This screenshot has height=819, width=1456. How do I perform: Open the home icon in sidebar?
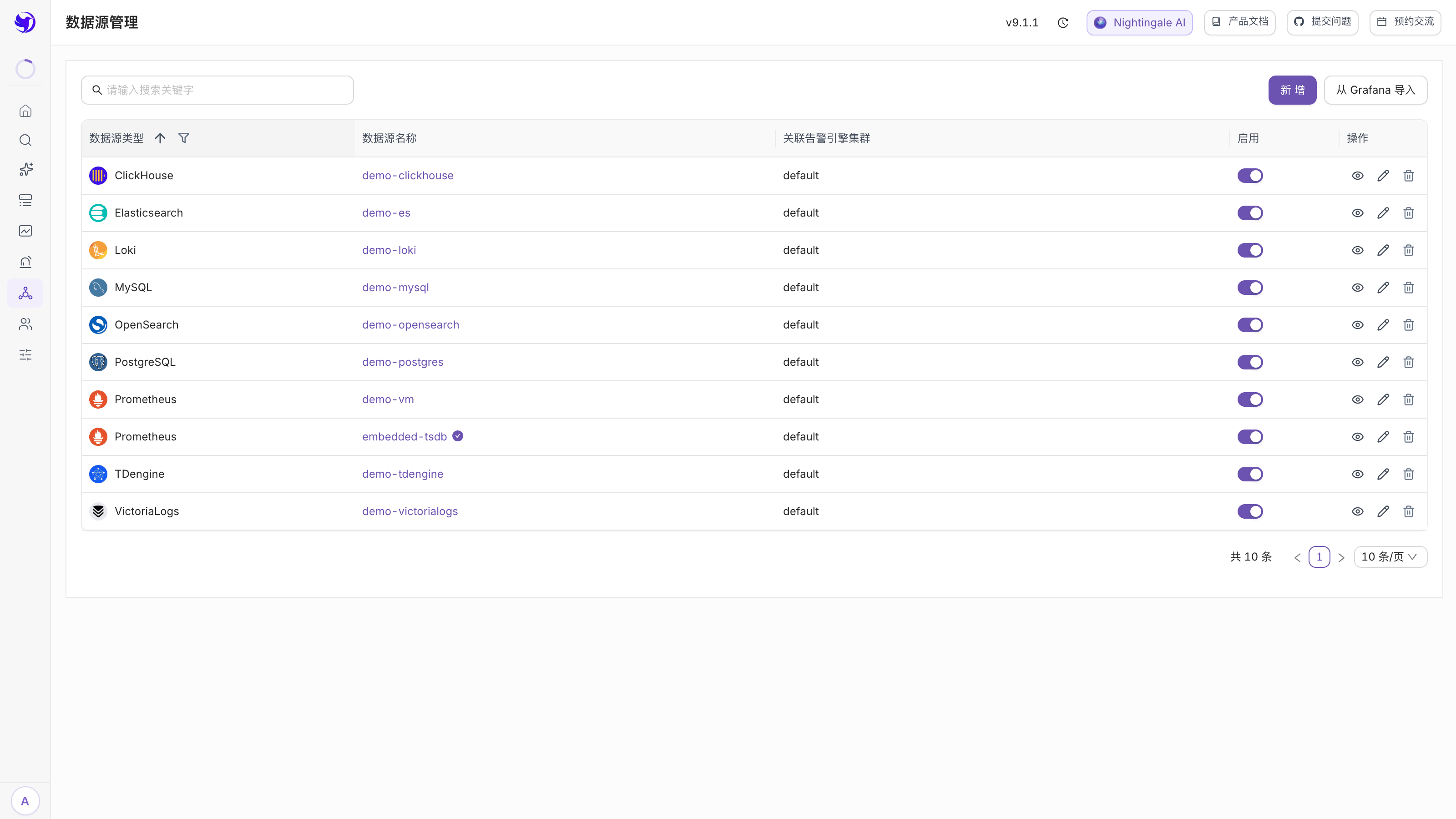[x=25, y=111]
